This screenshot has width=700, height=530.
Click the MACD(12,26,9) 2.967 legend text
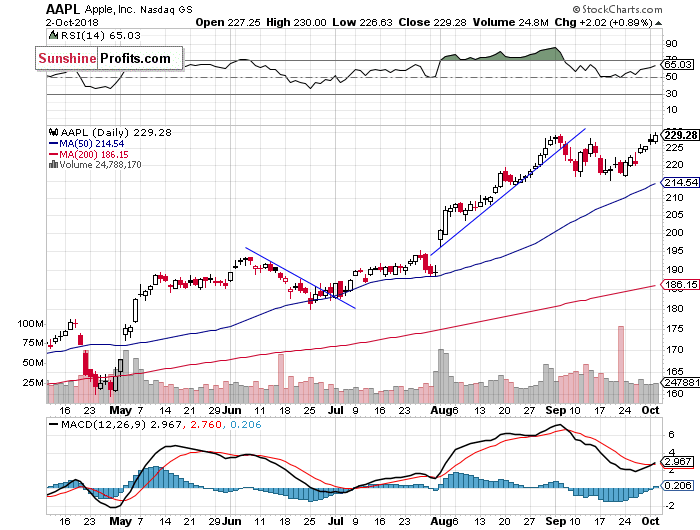pyautogui.click(x=121, y=425)
